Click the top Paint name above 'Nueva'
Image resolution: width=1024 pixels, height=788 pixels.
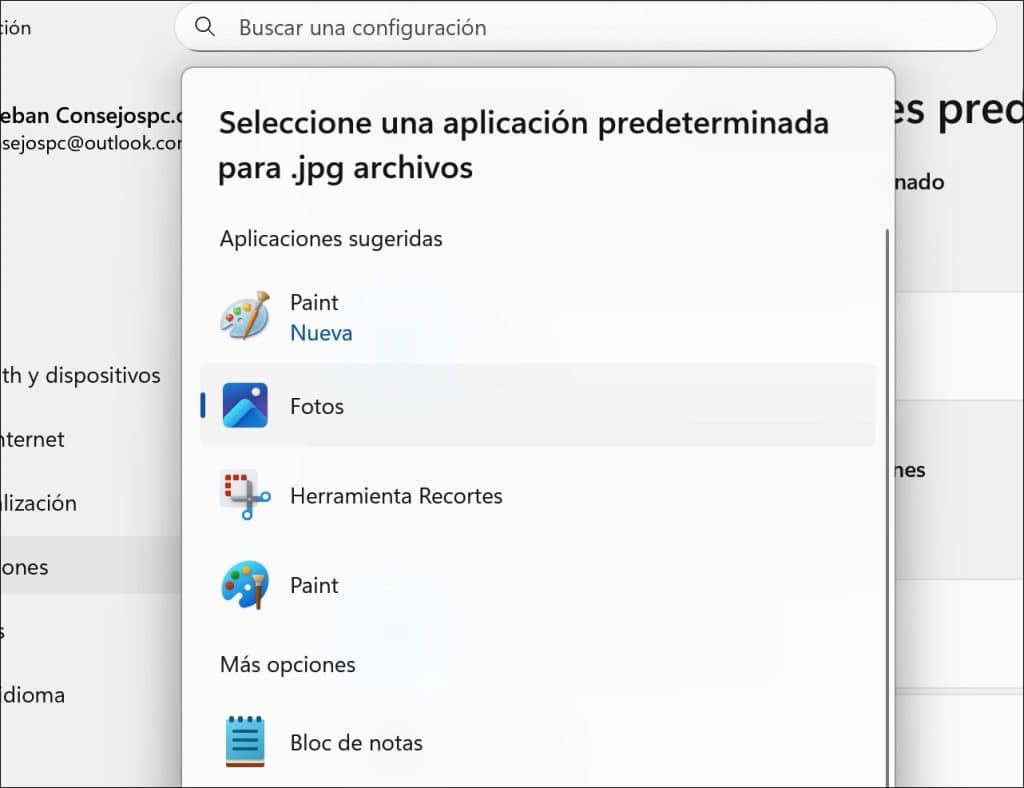coord(314,302)
